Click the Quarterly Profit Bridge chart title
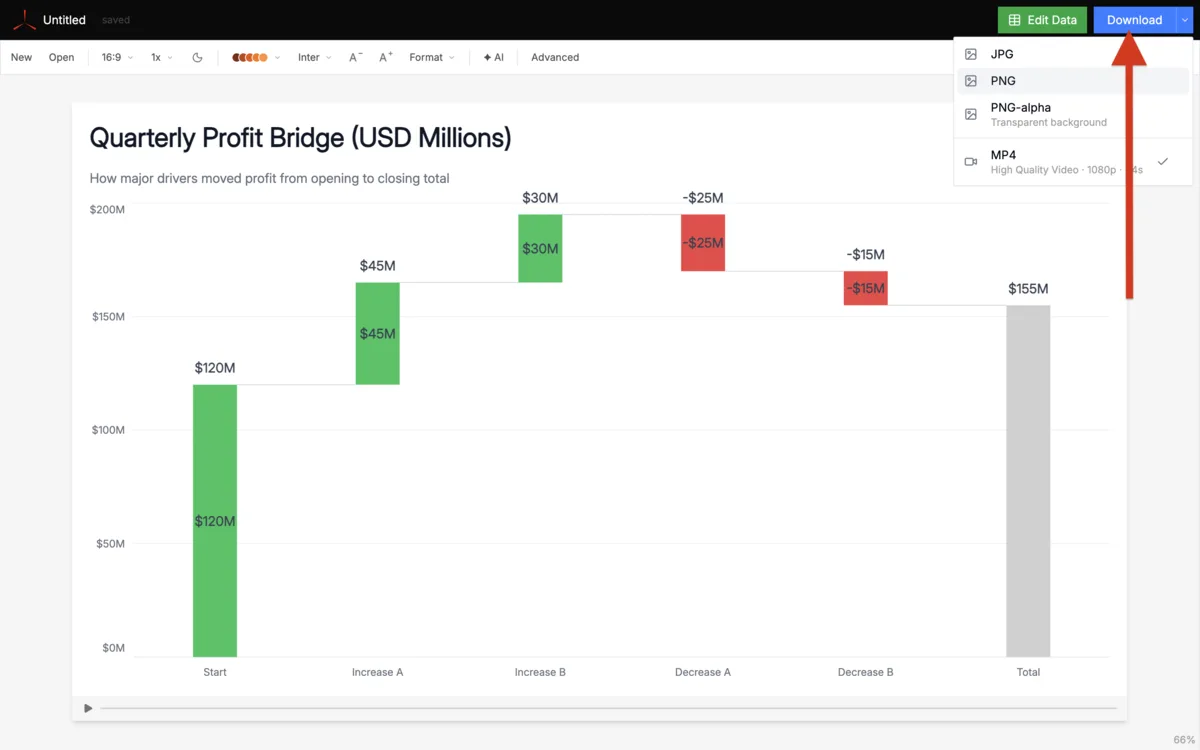 pos(301,137)
